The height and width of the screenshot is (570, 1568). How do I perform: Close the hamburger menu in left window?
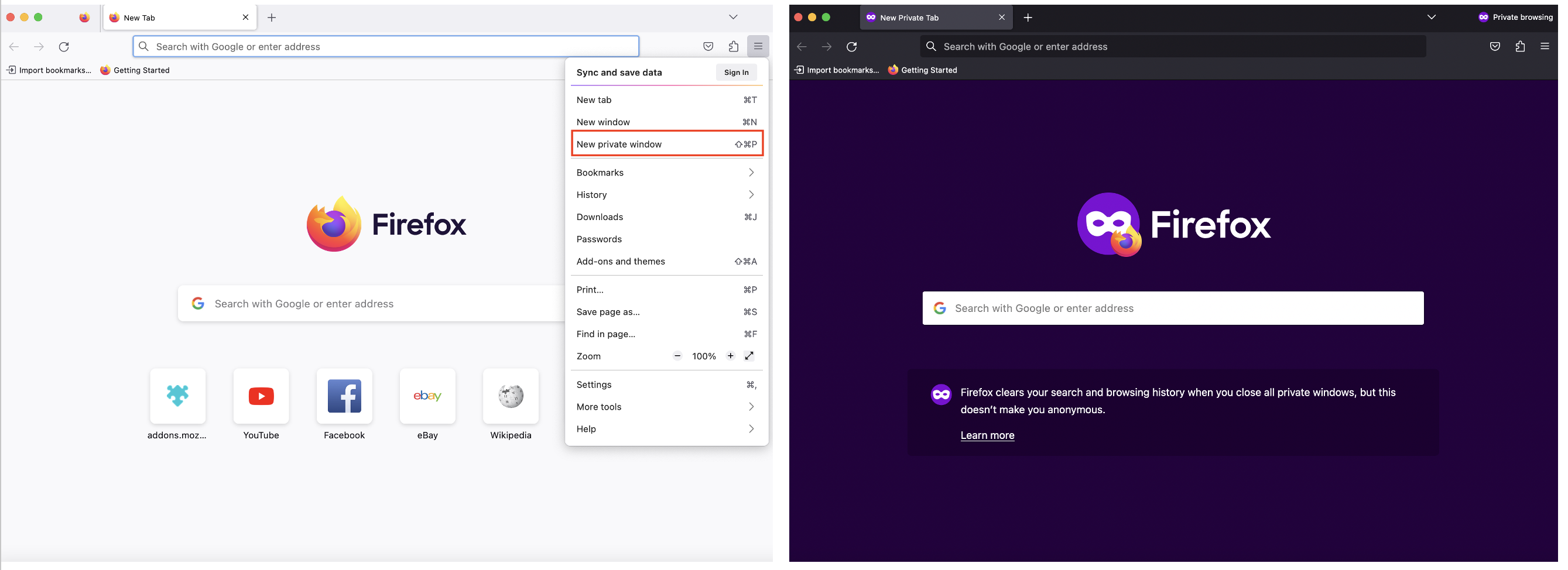[758, 46]
